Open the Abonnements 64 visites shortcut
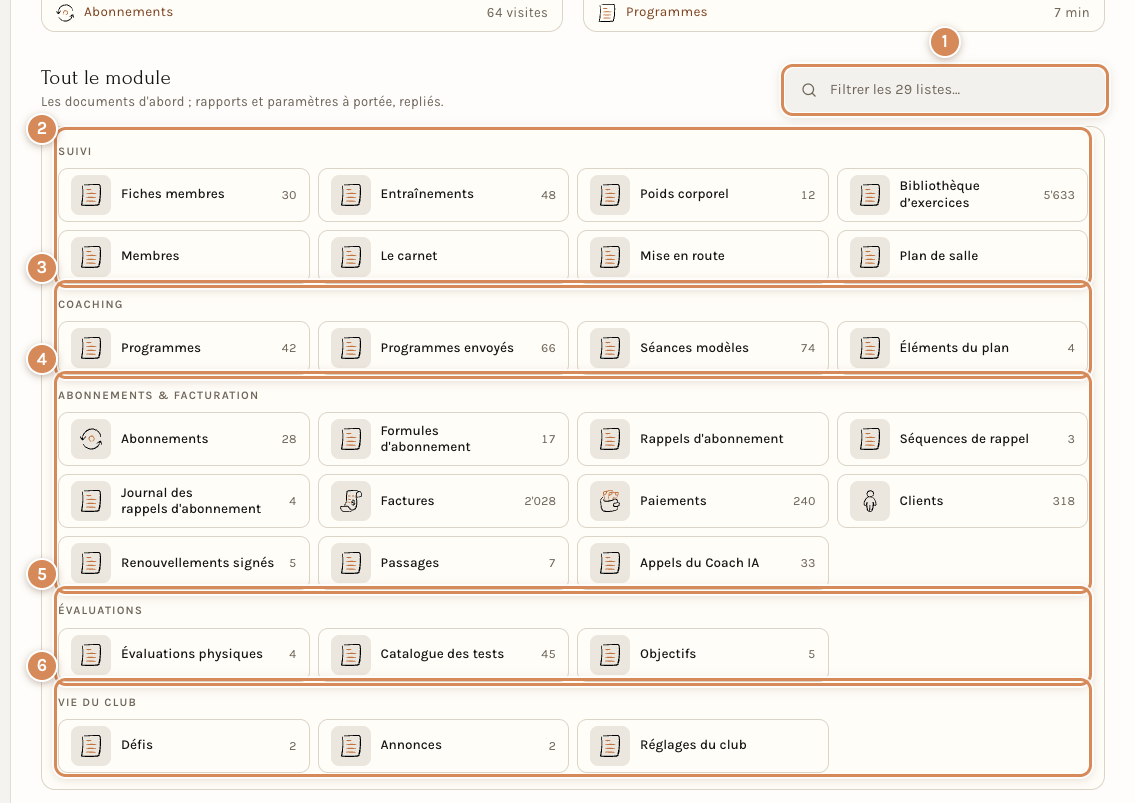 (302, 12)
